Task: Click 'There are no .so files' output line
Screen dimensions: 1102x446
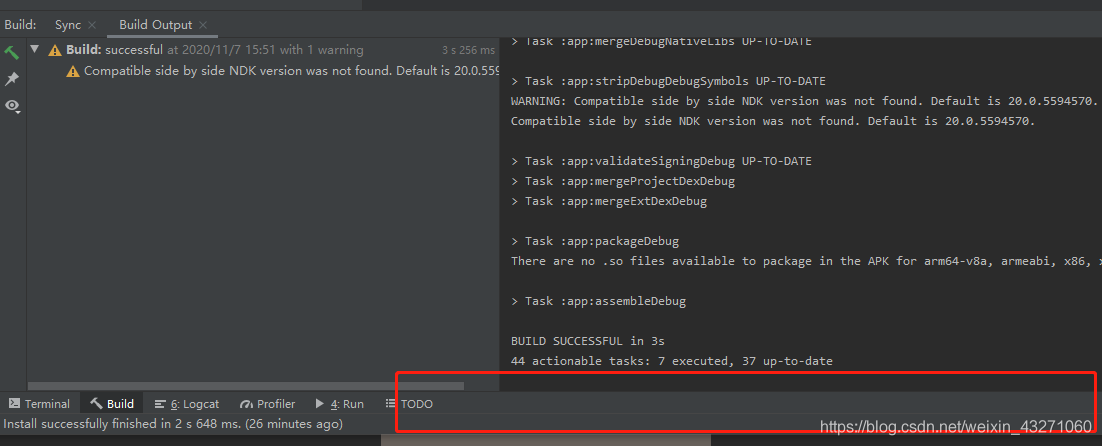Action: pyautogui.click(x=806, y=261)
